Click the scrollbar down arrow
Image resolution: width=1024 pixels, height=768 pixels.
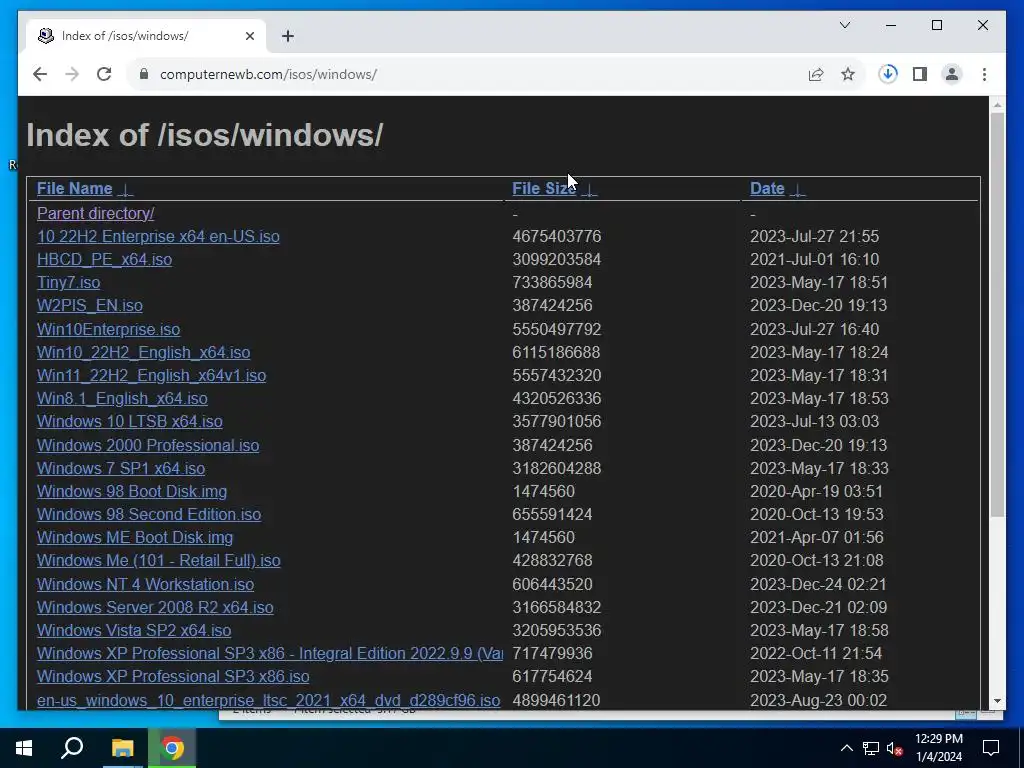coord(997,701)
